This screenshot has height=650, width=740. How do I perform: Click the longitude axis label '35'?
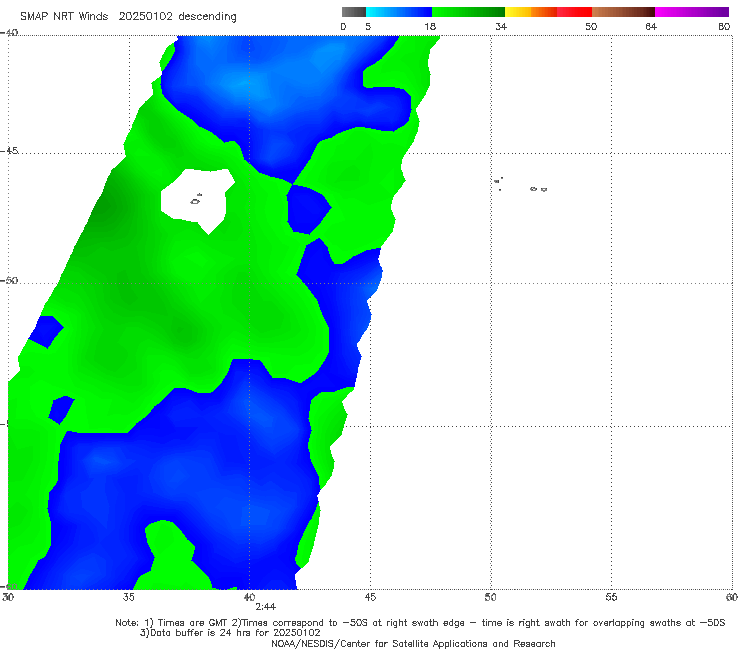click(x=128, y=597)
